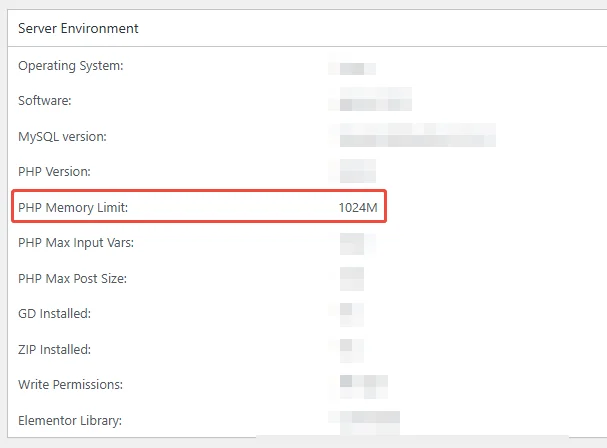Click the Server Environment panel header

click(x=78, y=28)
